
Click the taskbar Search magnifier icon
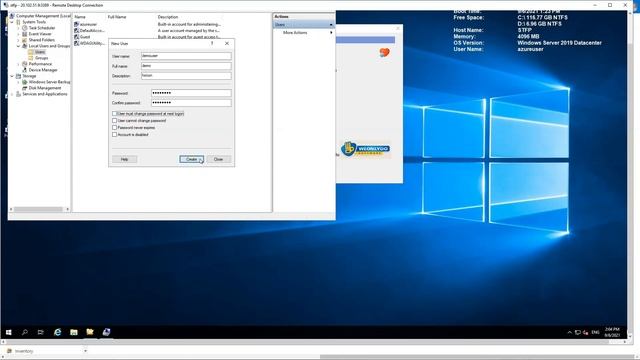coord(24,332)
